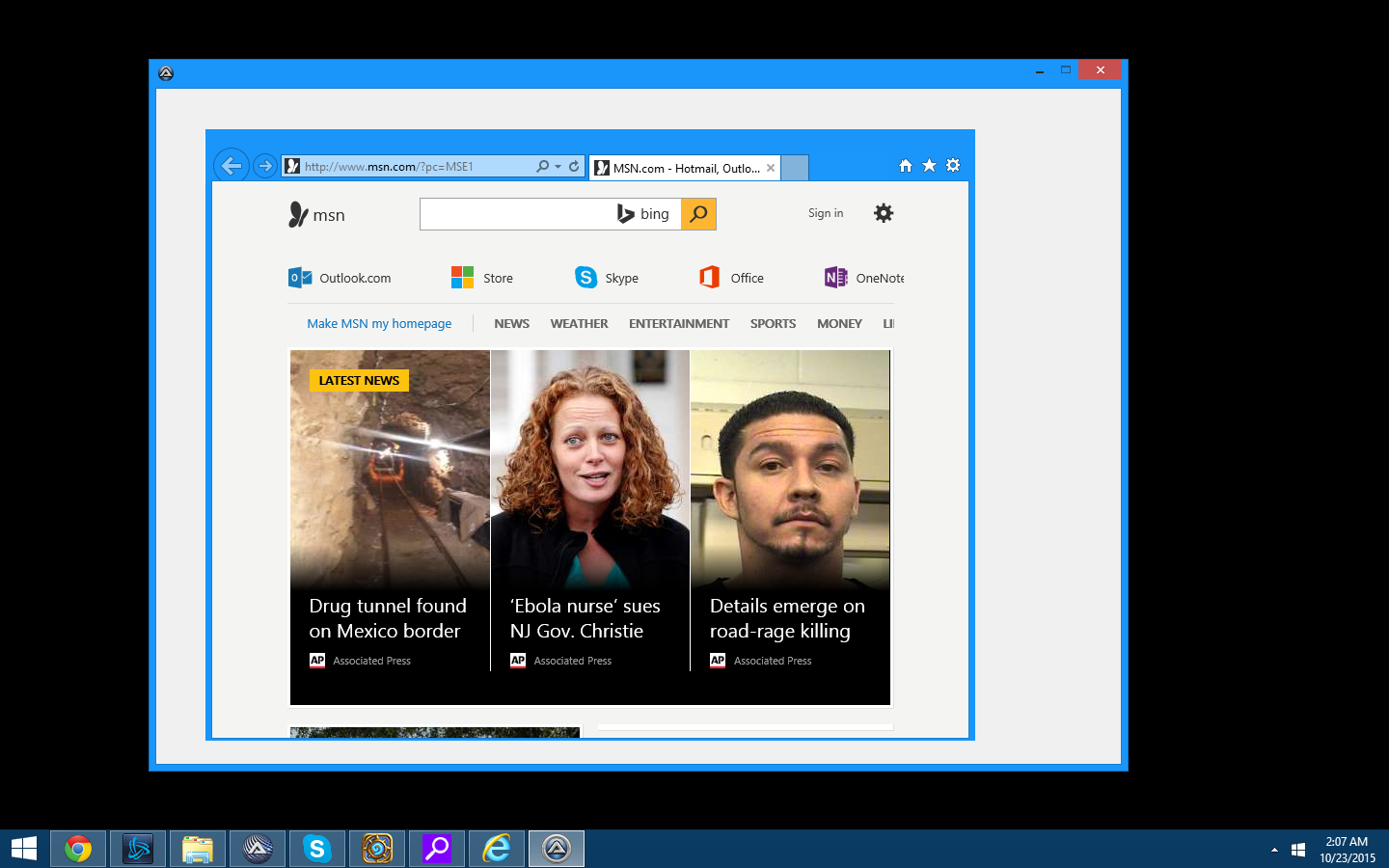Go to the ENTERTAINMENT section
The height and width of the screenshot is (868, 1389).
[x=679, y=324]
